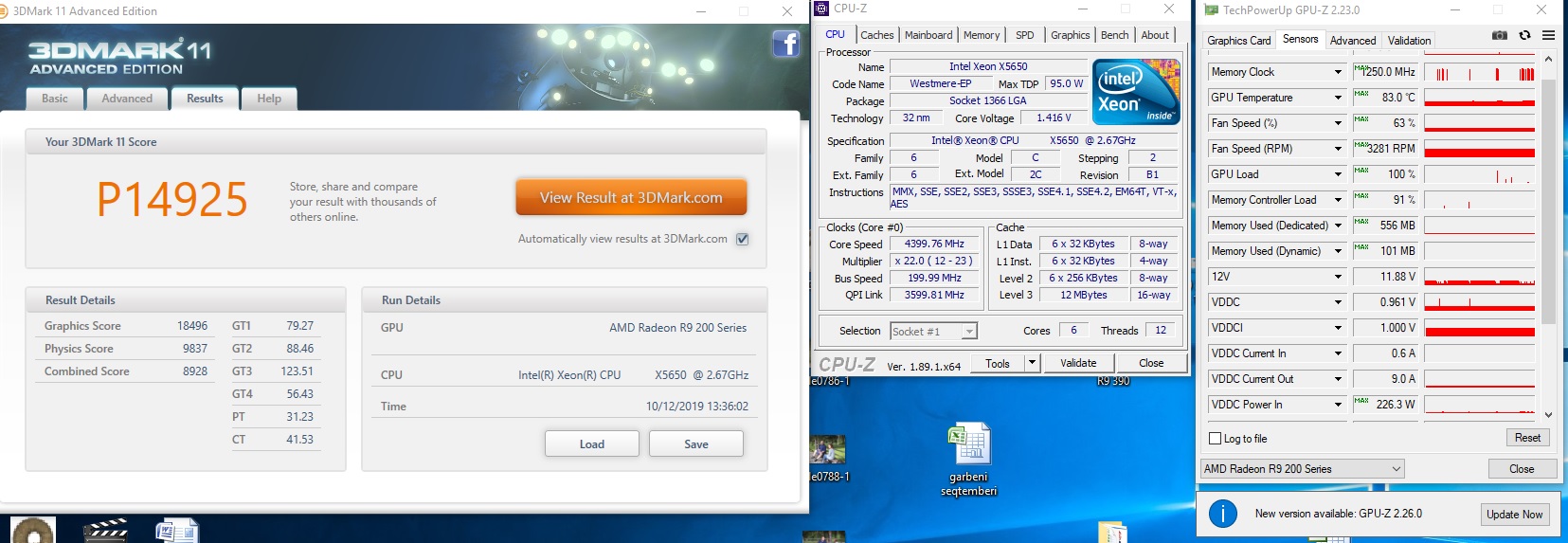Click the Physics Score value 9837
This screenshot has width=1568, height=543.
[x=195, y=349]
